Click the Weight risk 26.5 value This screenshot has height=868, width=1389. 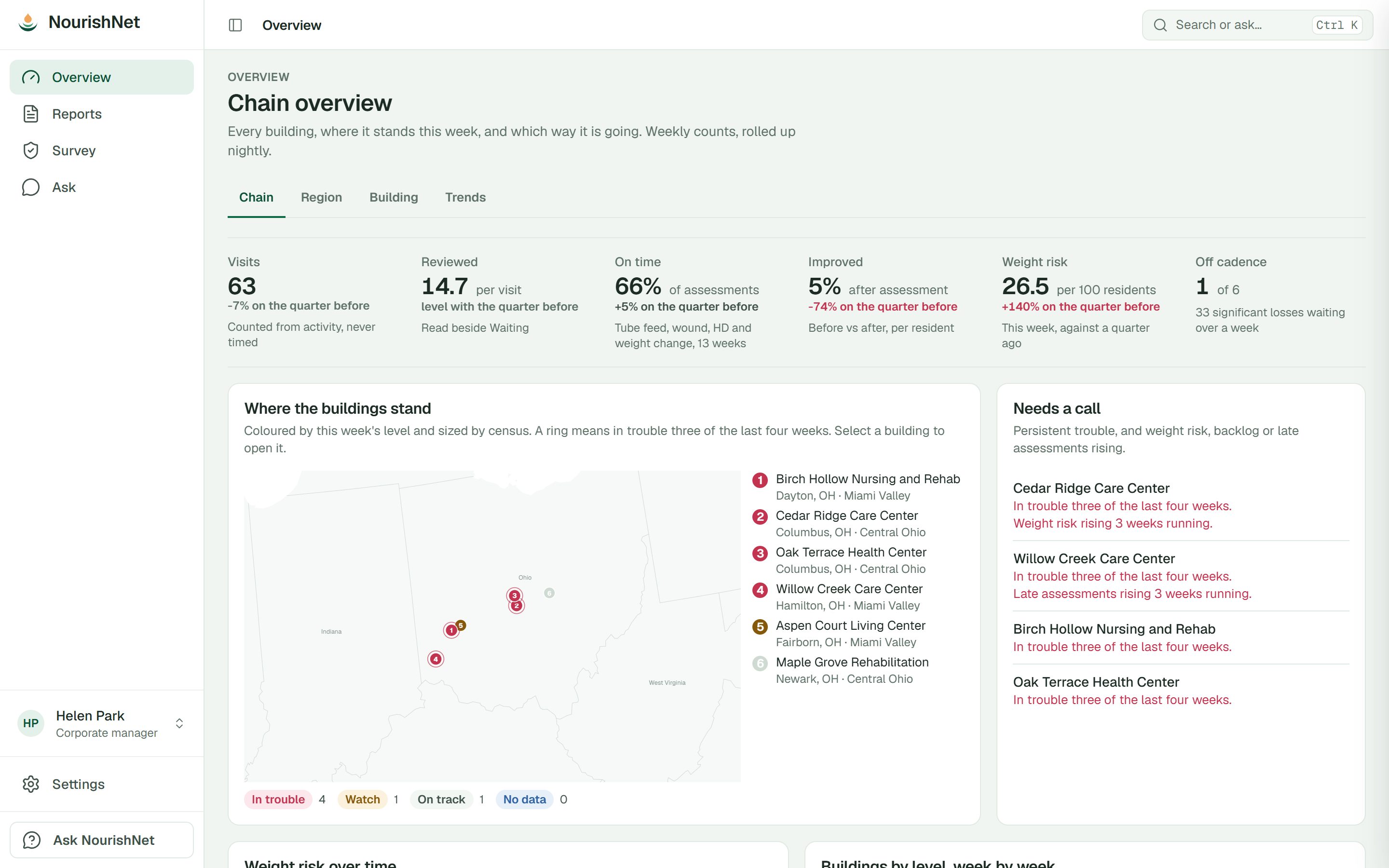coord(1024,286)
